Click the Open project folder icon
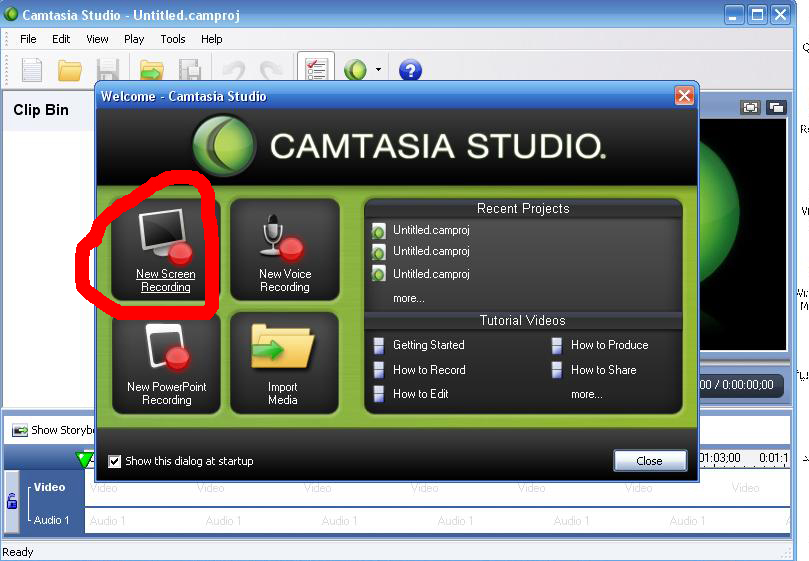809x561 pixels. pyautogui.click(x=70, y=70)
